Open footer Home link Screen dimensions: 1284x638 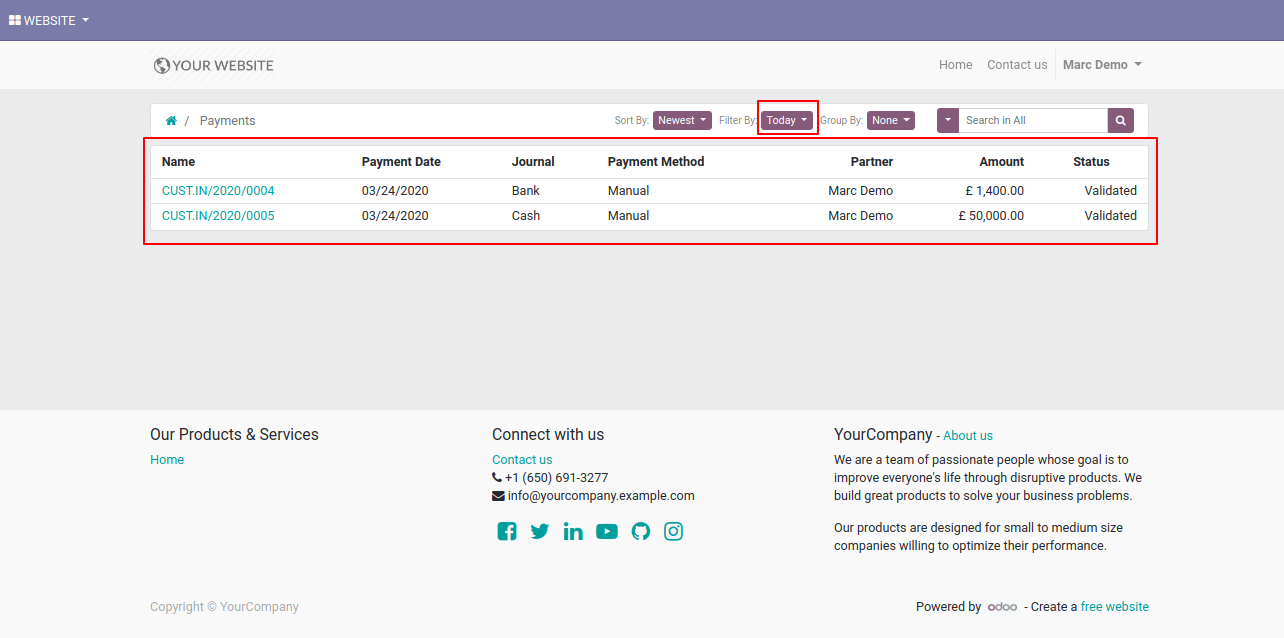(167, 460)
